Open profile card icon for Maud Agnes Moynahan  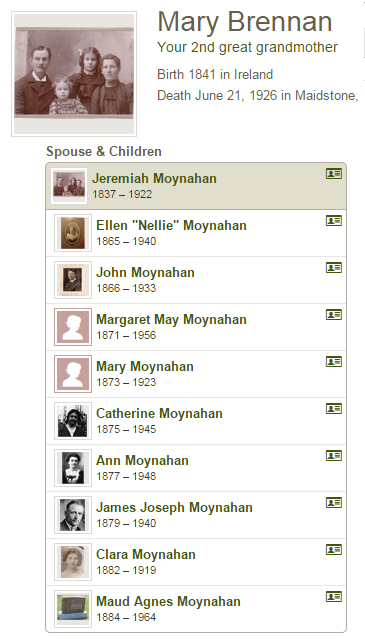point(334,597)
